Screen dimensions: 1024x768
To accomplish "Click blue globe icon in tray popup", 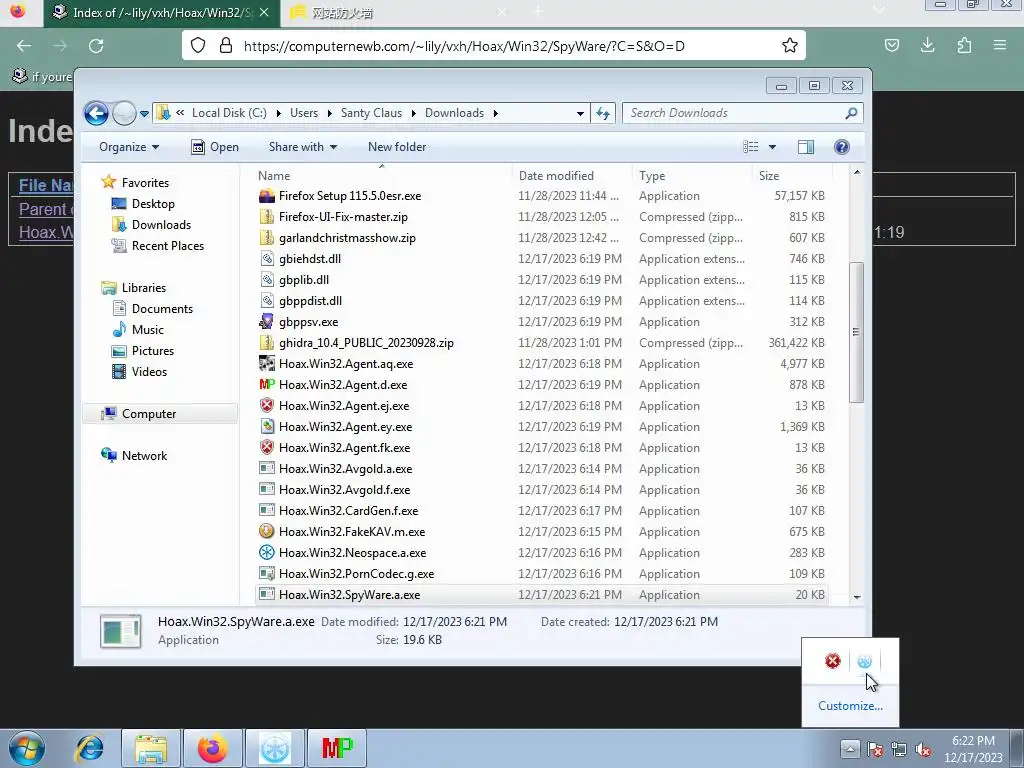I will tap(865, 662).
